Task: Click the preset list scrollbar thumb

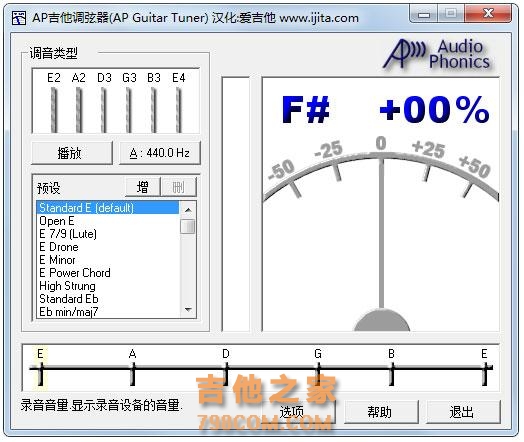Action: tap(188, 226)
